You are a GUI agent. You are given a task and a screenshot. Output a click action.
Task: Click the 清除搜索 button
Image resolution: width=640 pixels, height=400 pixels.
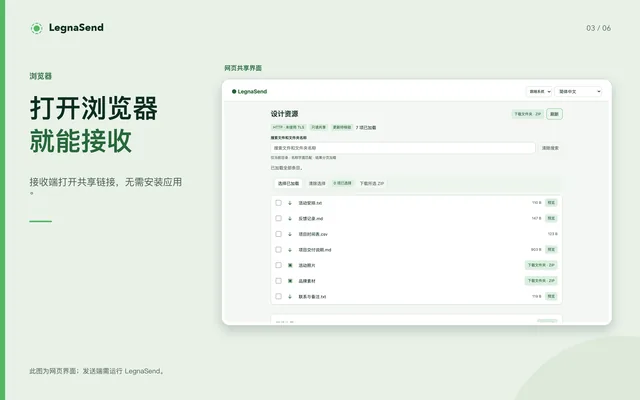tap(550, 148)
